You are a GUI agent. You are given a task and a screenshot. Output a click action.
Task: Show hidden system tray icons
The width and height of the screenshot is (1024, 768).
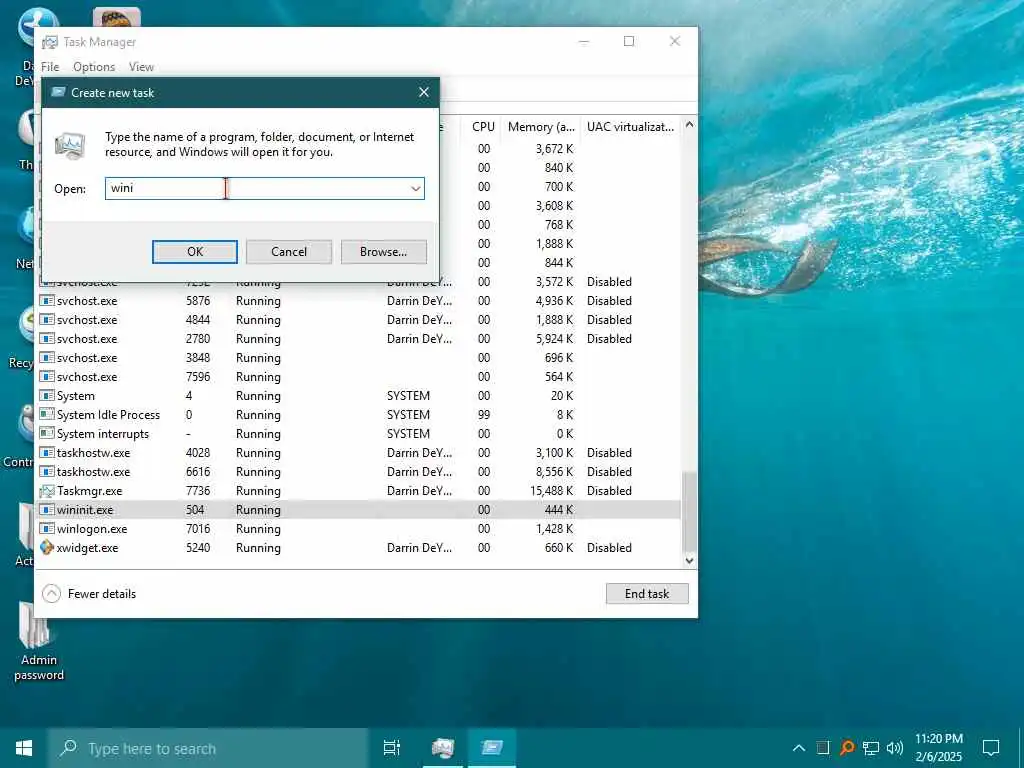tap(799, 748)
